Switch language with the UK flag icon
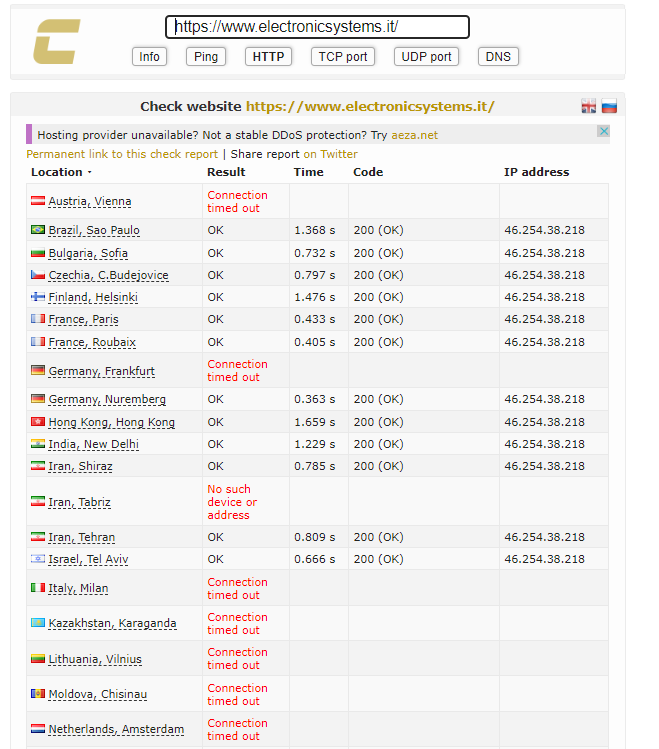 point(589,107)
